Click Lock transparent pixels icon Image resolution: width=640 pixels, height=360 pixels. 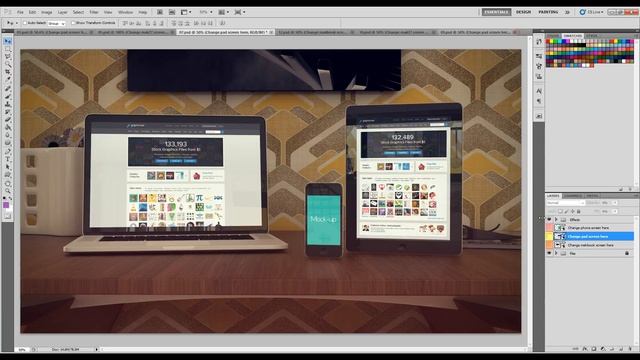tap(560, 211)
